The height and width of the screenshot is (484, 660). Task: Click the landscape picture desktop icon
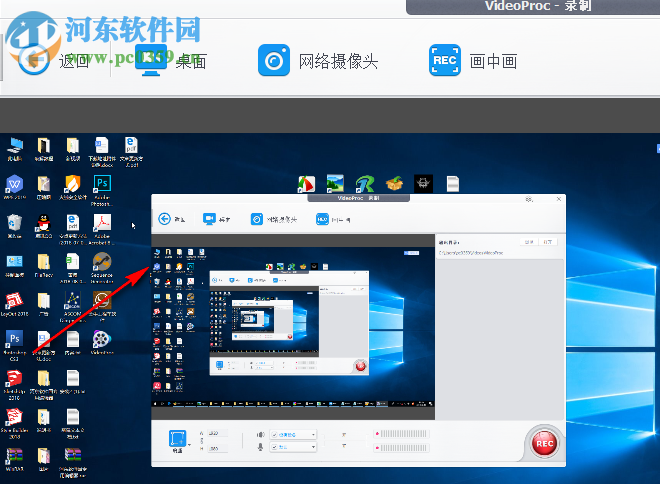pos(335,183)
